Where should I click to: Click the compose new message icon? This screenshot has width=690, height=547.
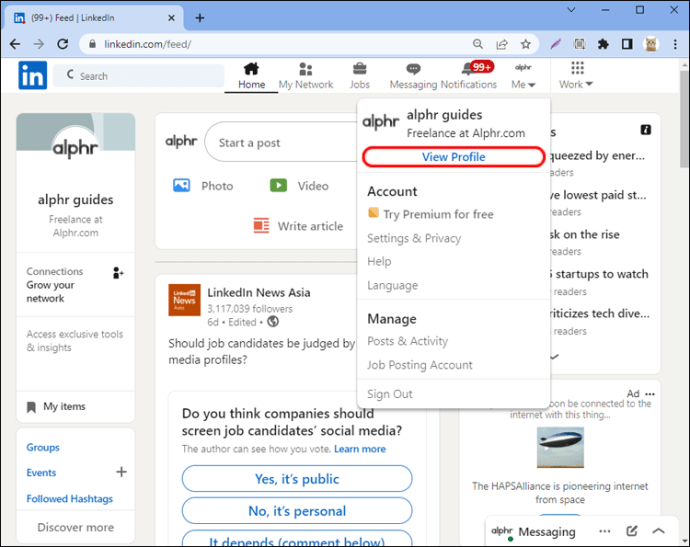click(632, 531)
